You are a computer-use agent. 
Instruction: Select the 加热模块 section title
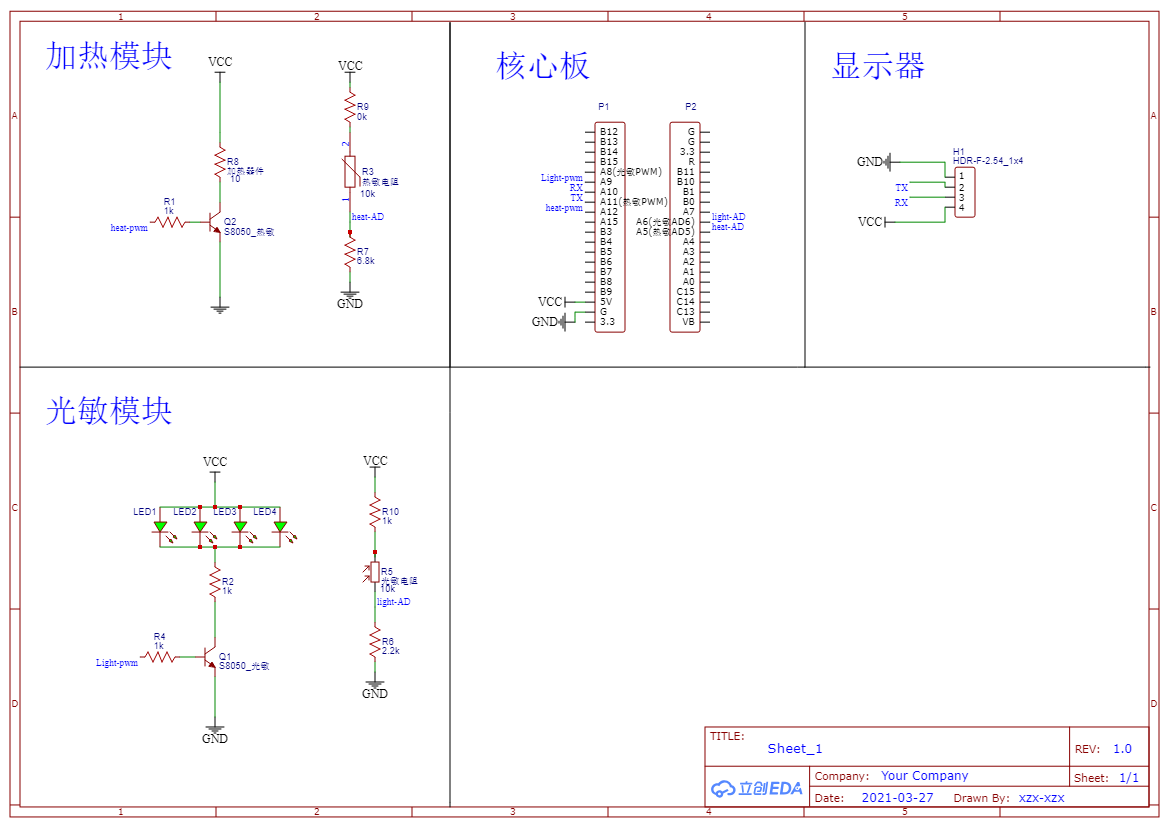tap(109, 56)
